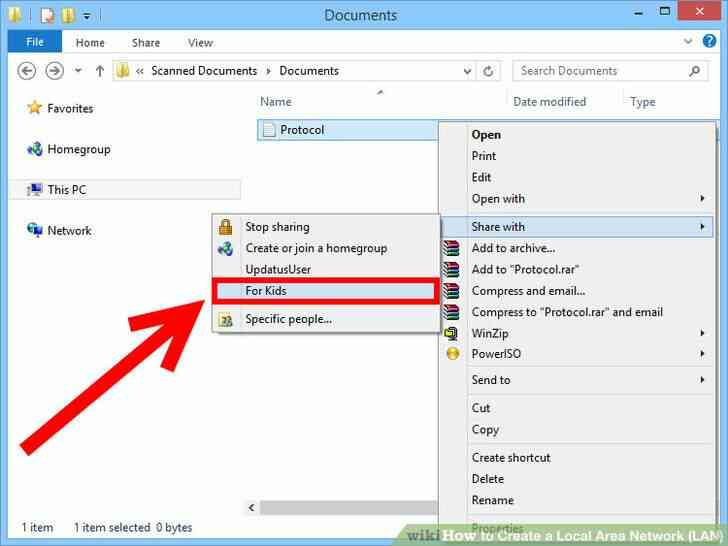Click WinRAR icon beside Add to "Protocol.rar"

(x=450, y=269)
